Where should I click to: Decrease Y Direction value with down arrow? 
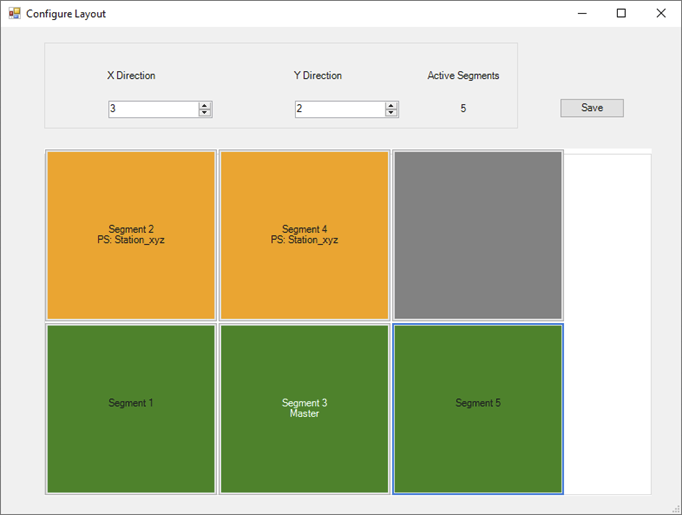pos(391,113)
